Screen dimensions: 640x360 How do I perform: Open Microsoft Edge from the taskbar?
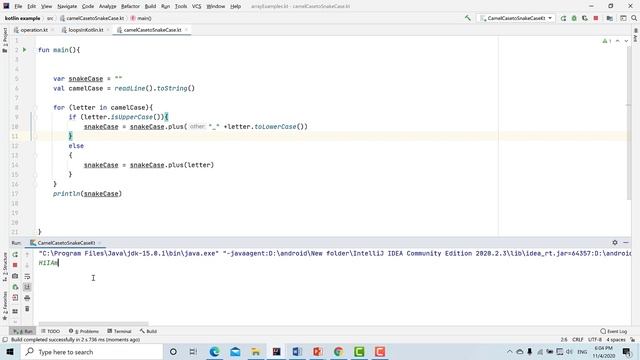point(214,351)
